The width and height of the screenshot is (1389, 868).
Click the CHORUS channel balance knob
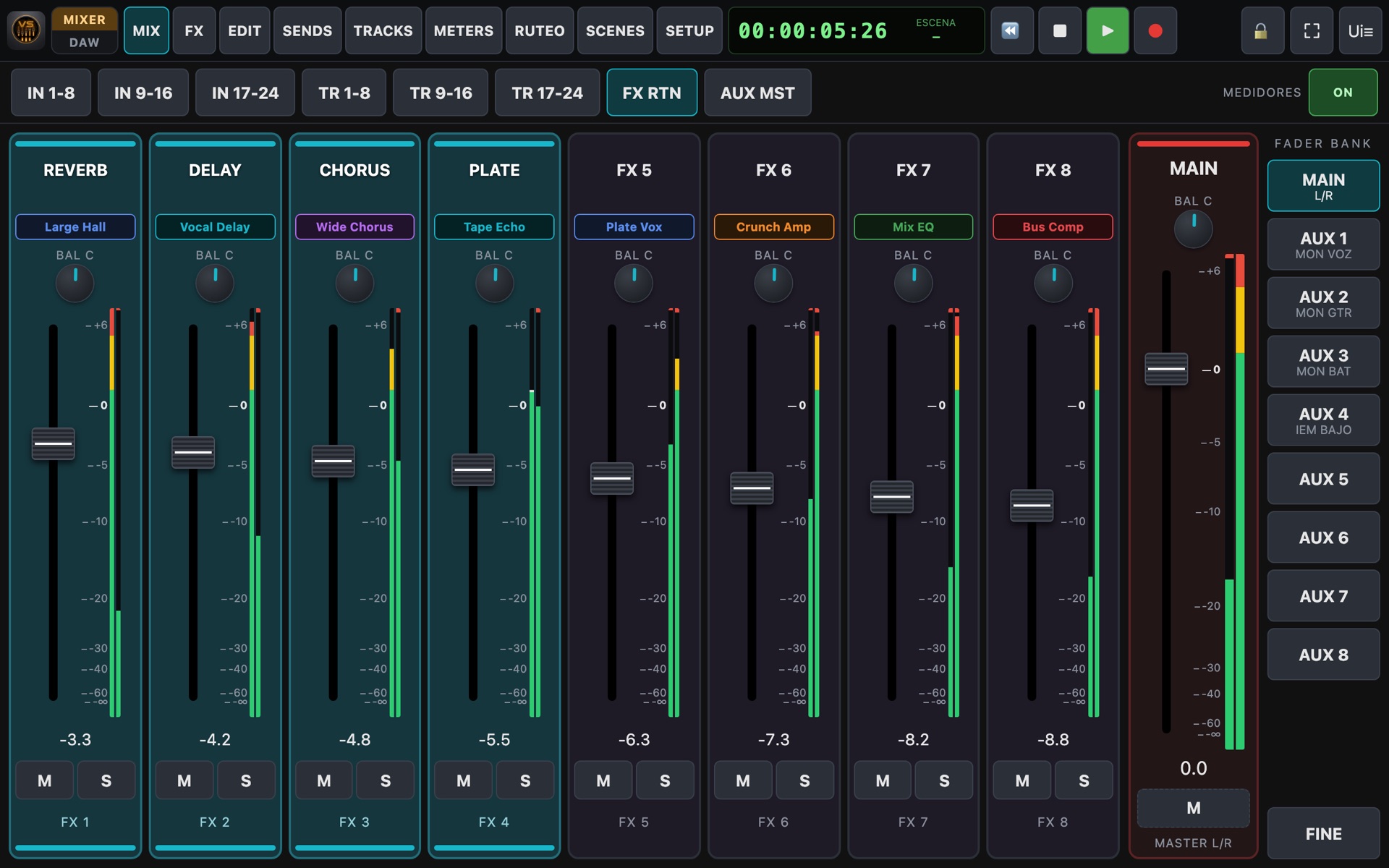click(354, 284)
